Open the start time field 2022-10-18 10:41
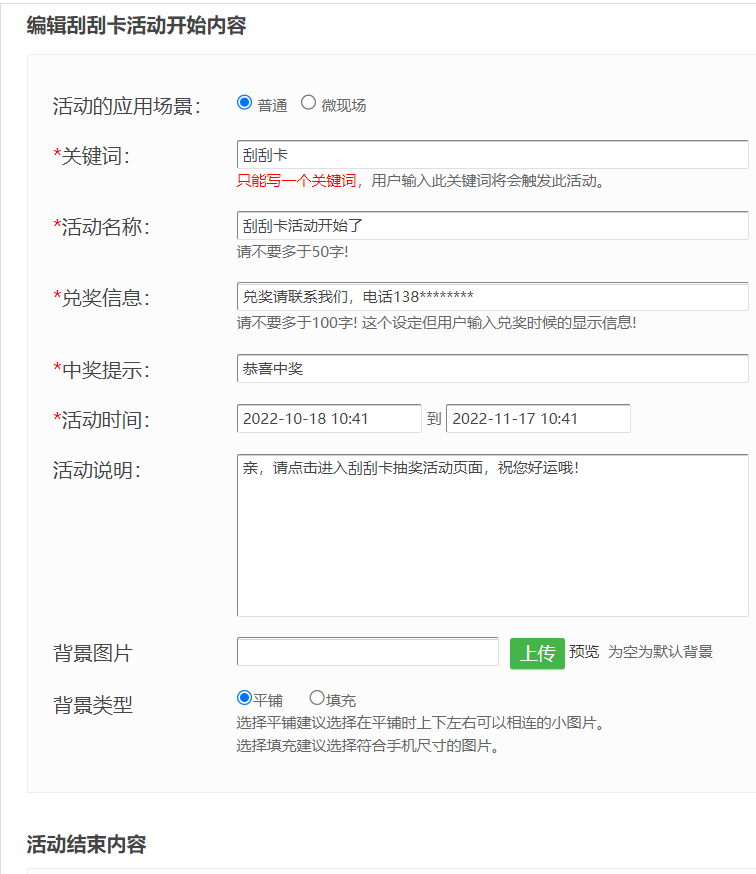Image resolution: width=756 pixels, height=874 pixels. [329, 419]
